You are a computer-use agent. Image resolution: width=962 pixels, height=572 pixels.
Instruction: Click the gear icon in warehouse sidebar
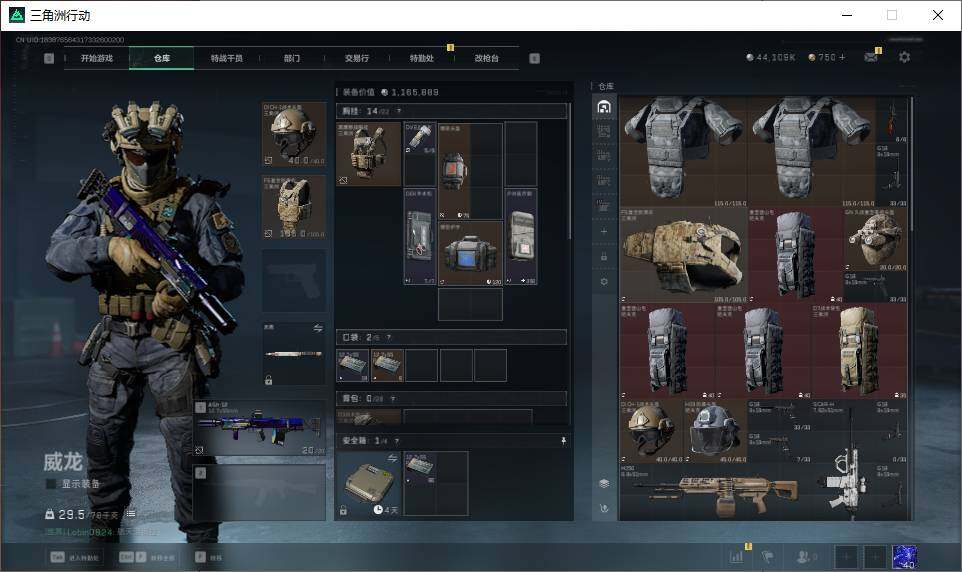point(604,282)
